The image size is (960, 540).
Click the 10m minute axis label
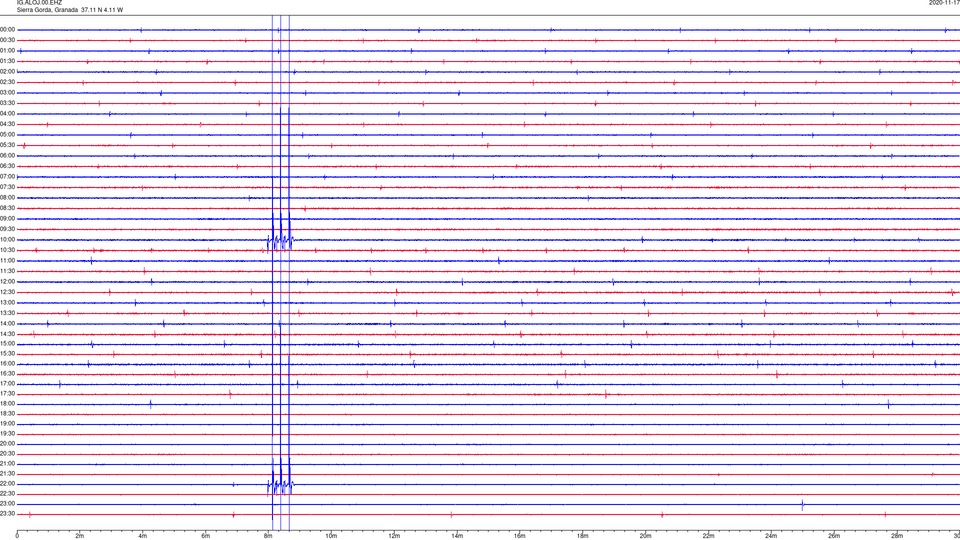pos(331,536)
